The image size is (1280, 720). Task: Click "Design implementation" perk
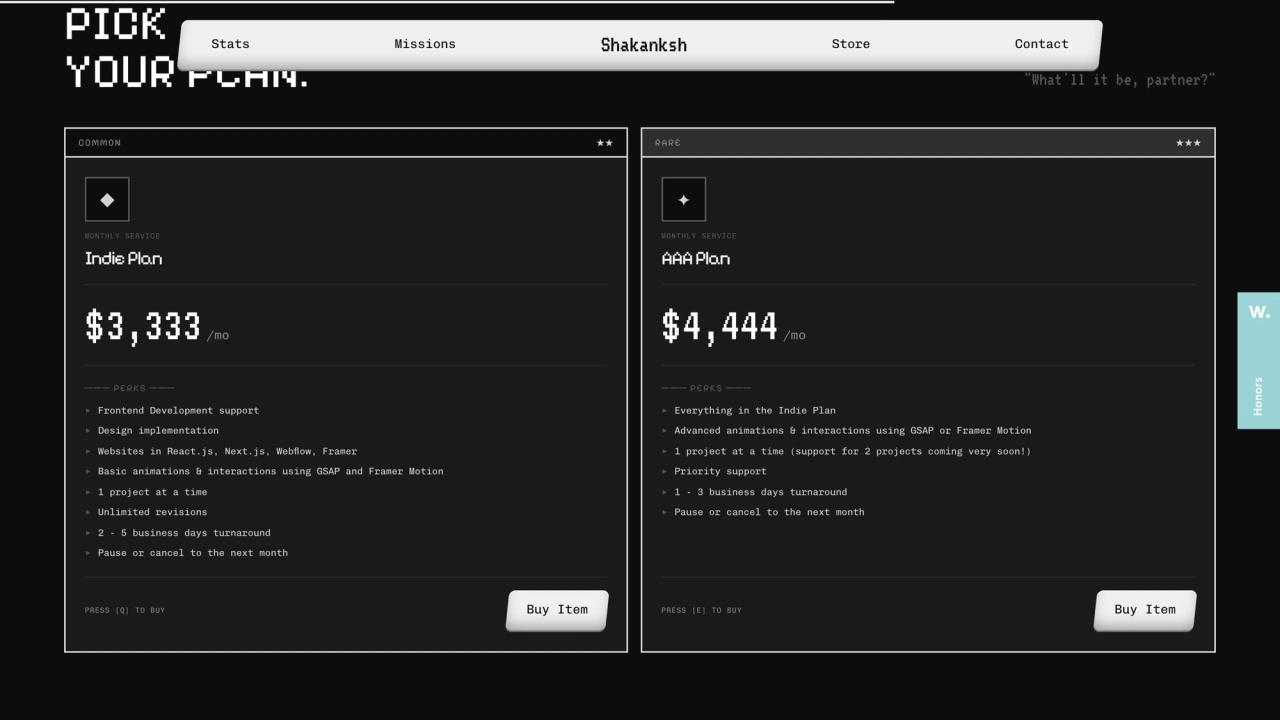pos(158,431)
